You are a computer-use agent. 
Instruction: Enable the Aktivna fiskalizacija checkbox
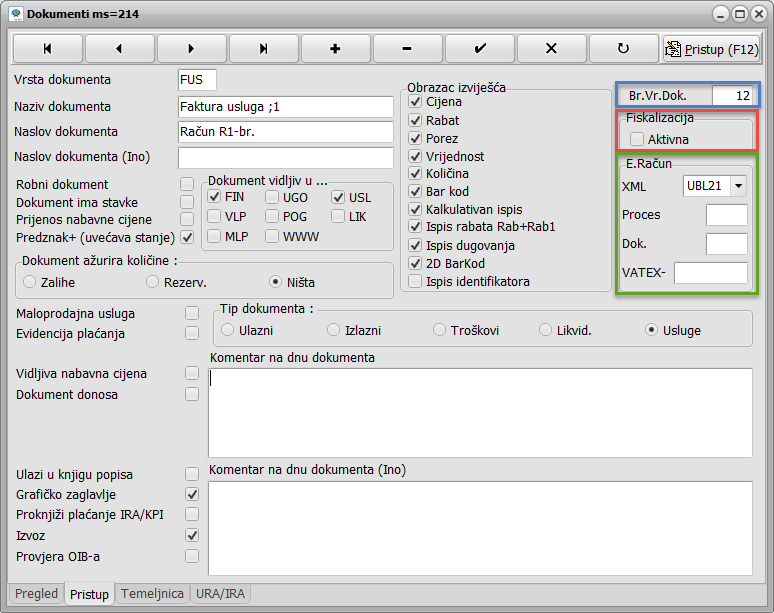[x=637, y=139]
